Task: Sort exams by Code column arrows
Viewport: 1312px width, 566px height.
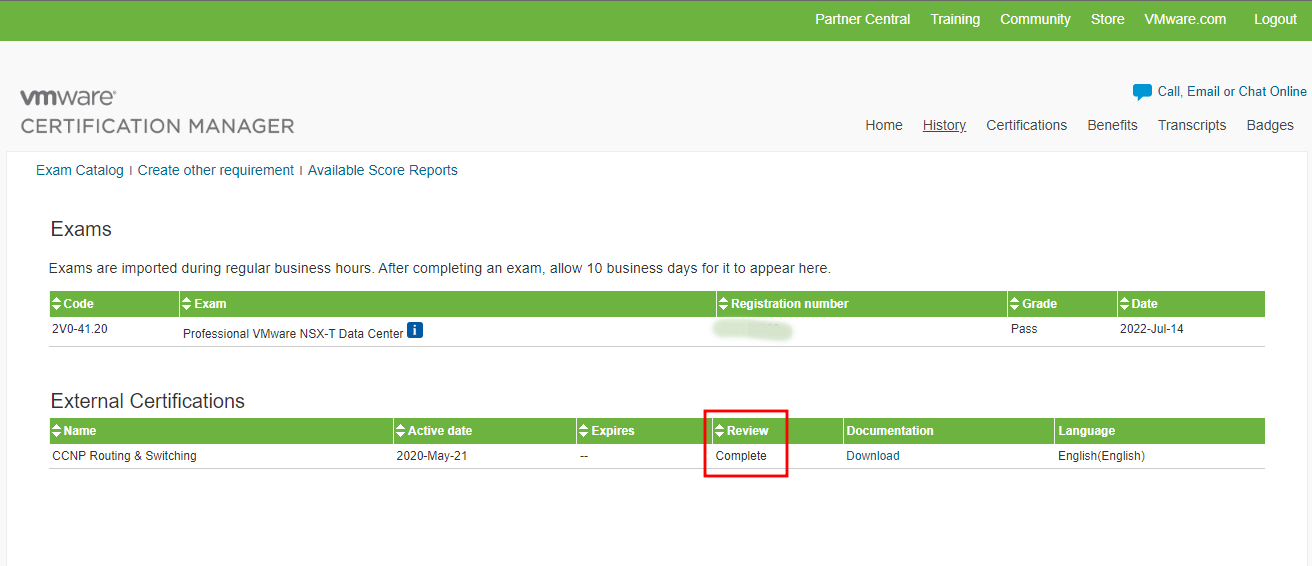Action: [x=57, y=304]
